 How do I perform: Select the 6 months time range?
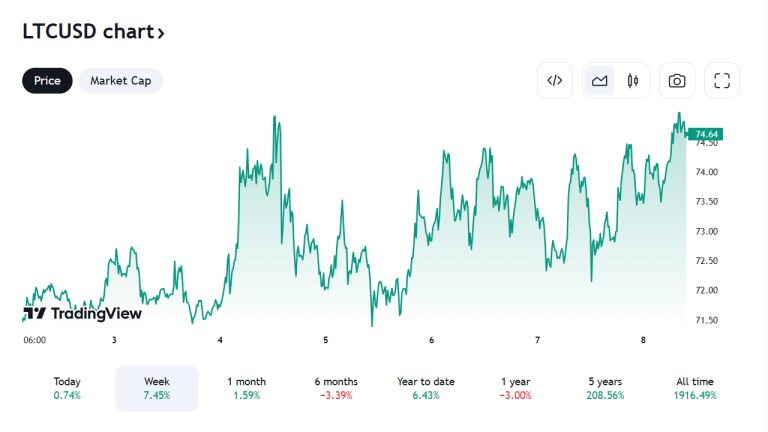(336, 388)
